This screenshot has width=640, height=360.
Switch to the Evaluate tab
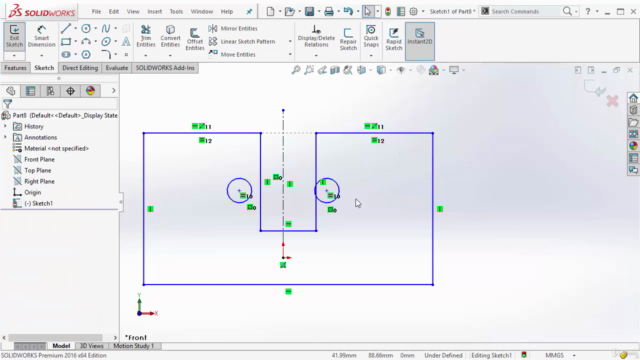click(117, 68)
